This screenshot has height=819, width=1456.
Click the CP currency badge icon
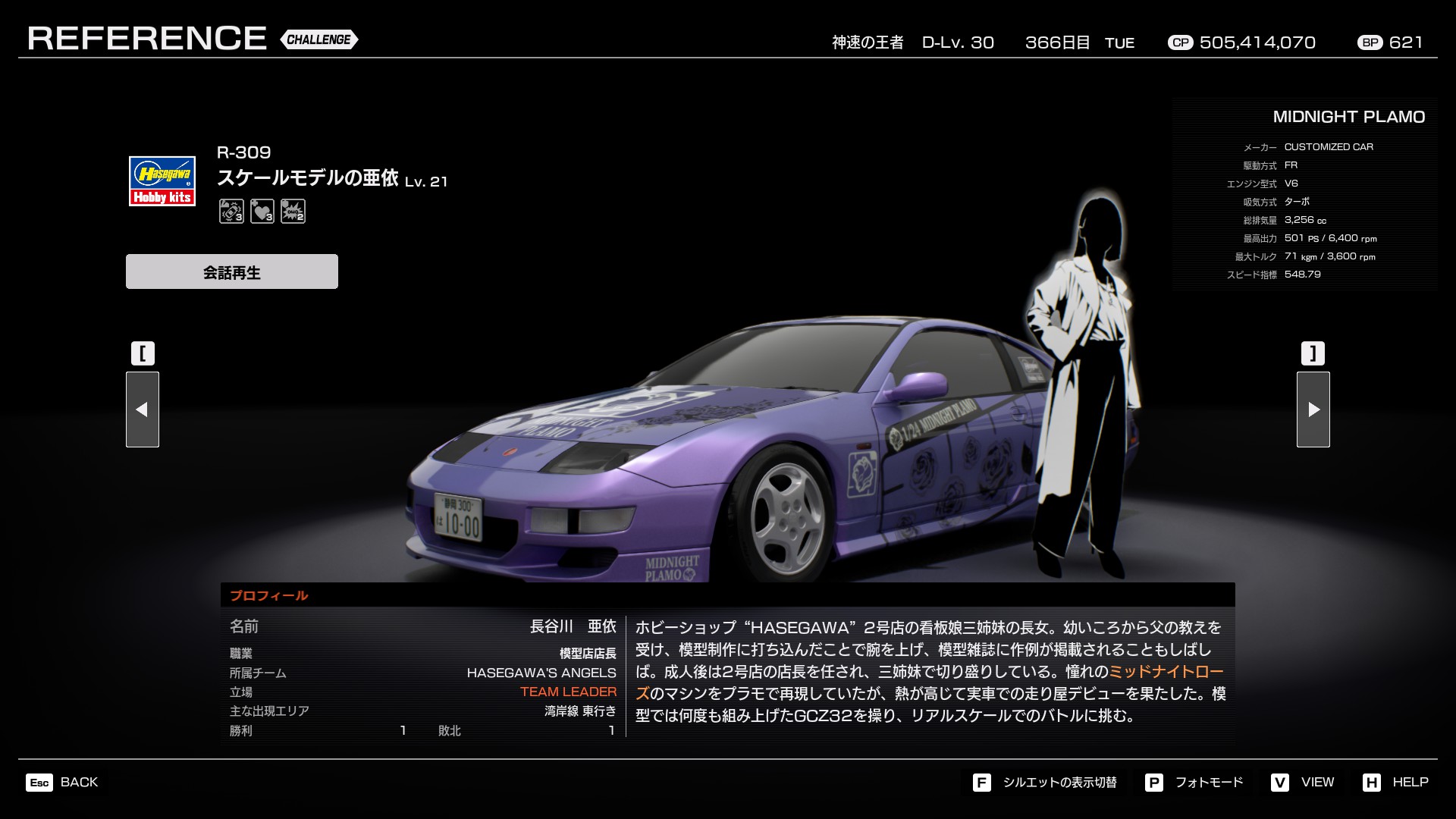click(x=1180, y=42)
